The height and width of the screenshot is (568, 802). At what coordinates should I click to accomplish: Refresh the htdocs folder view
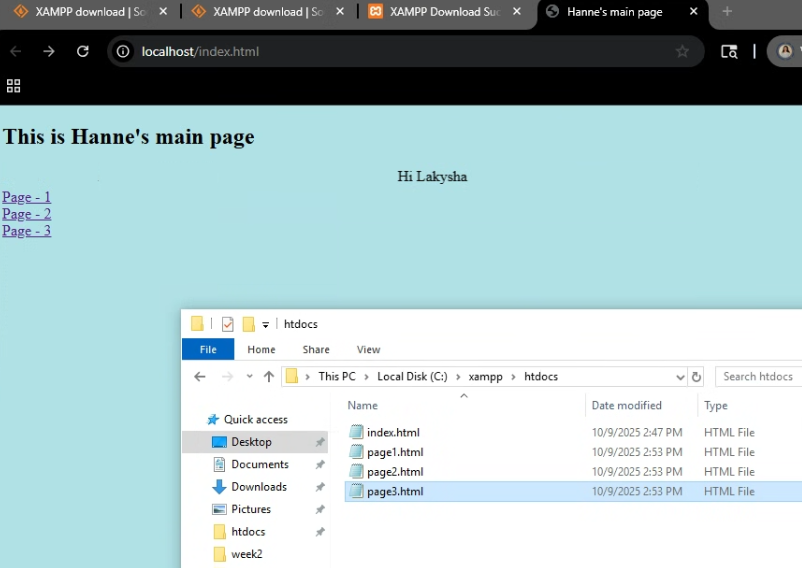click(697, 376)
